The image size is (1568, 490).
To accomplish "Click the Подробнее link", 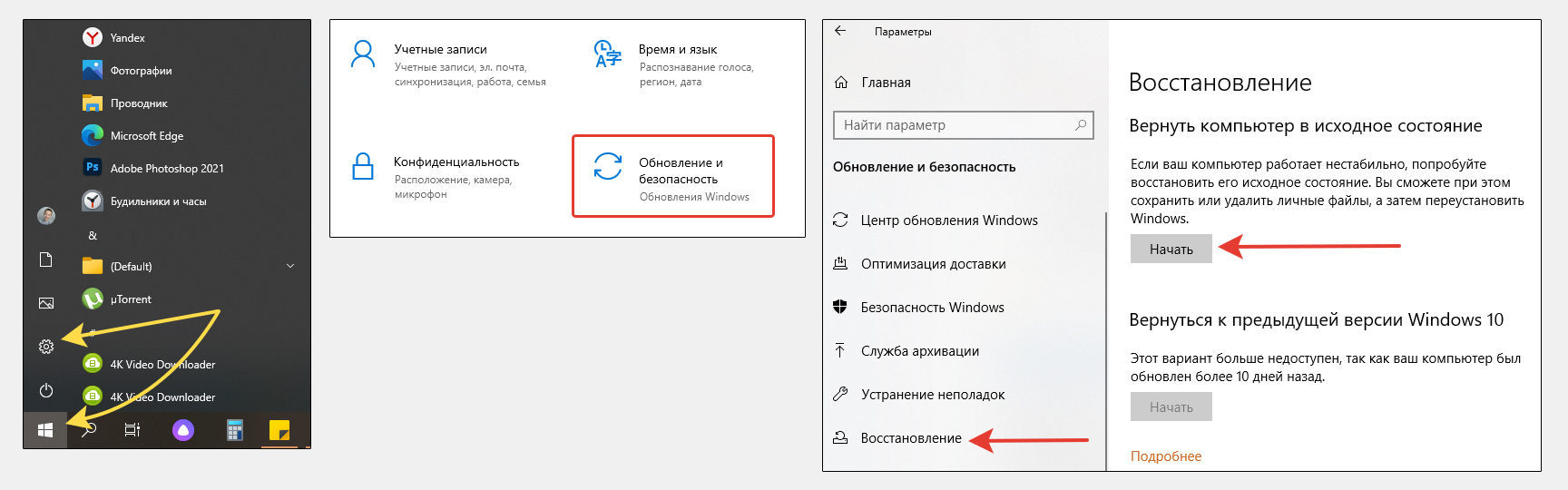I will click(x=1165, y=456).
